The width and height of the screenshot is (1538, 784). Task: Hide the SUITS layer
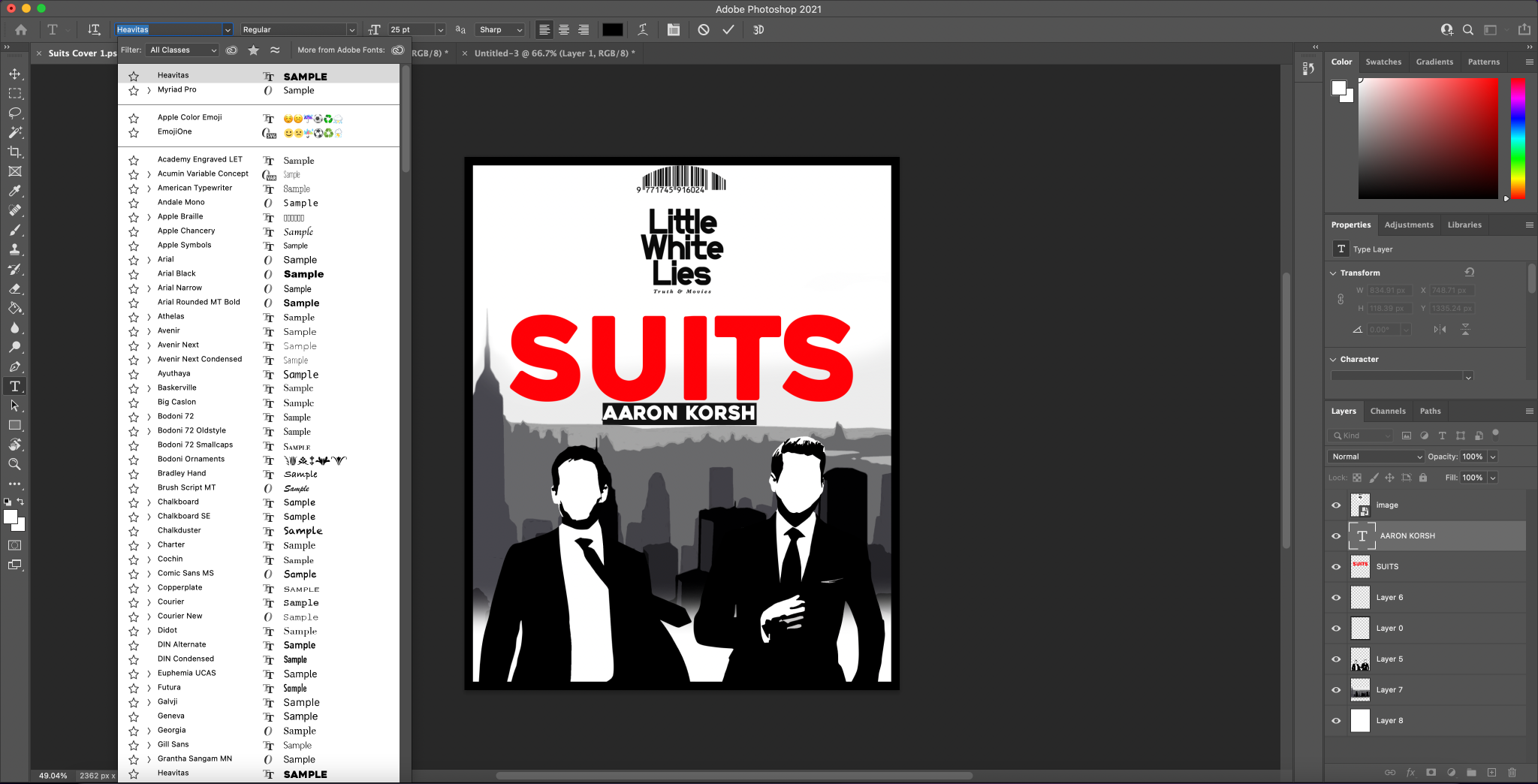pos(1336,566)
